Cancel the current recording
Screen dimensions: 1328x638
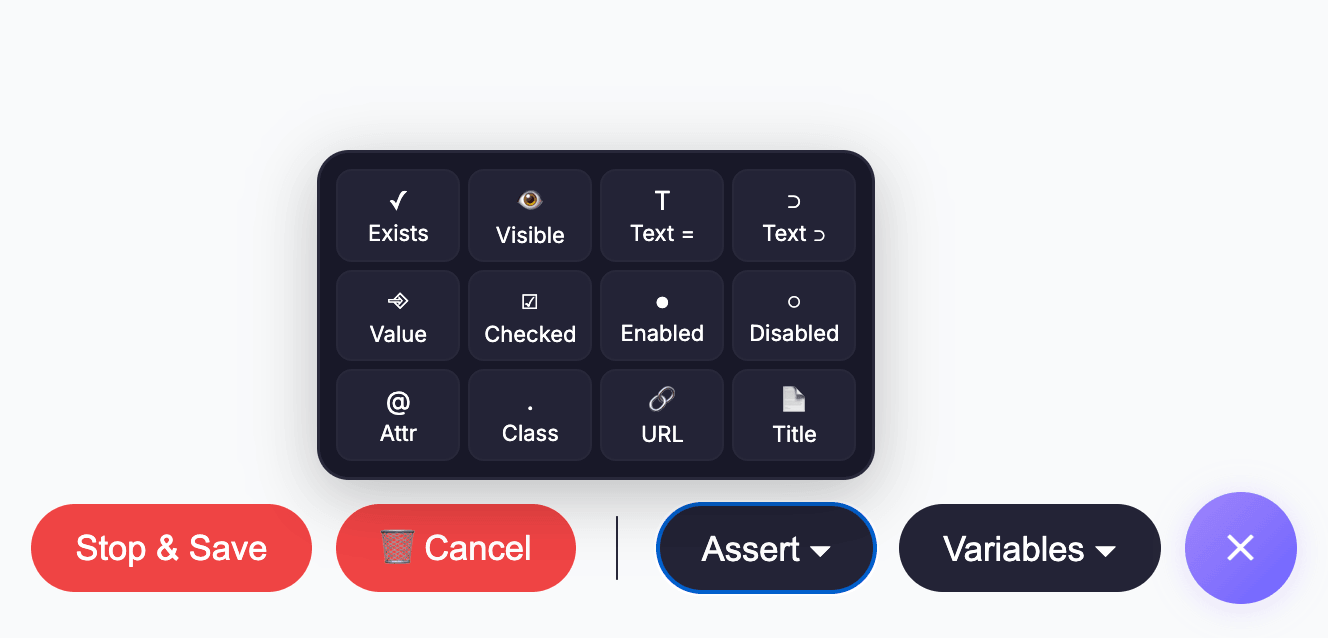pos(455,547)
